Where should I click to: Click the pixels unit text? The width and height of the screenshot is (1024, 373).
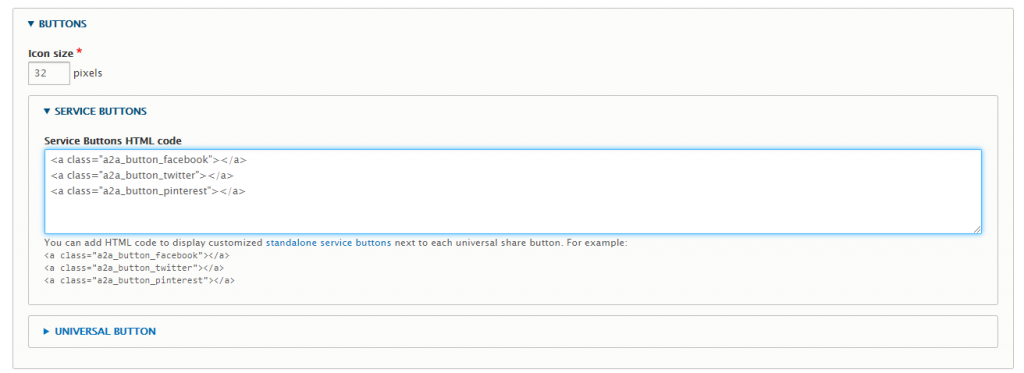pyautogui.click(x=88, y=73)
